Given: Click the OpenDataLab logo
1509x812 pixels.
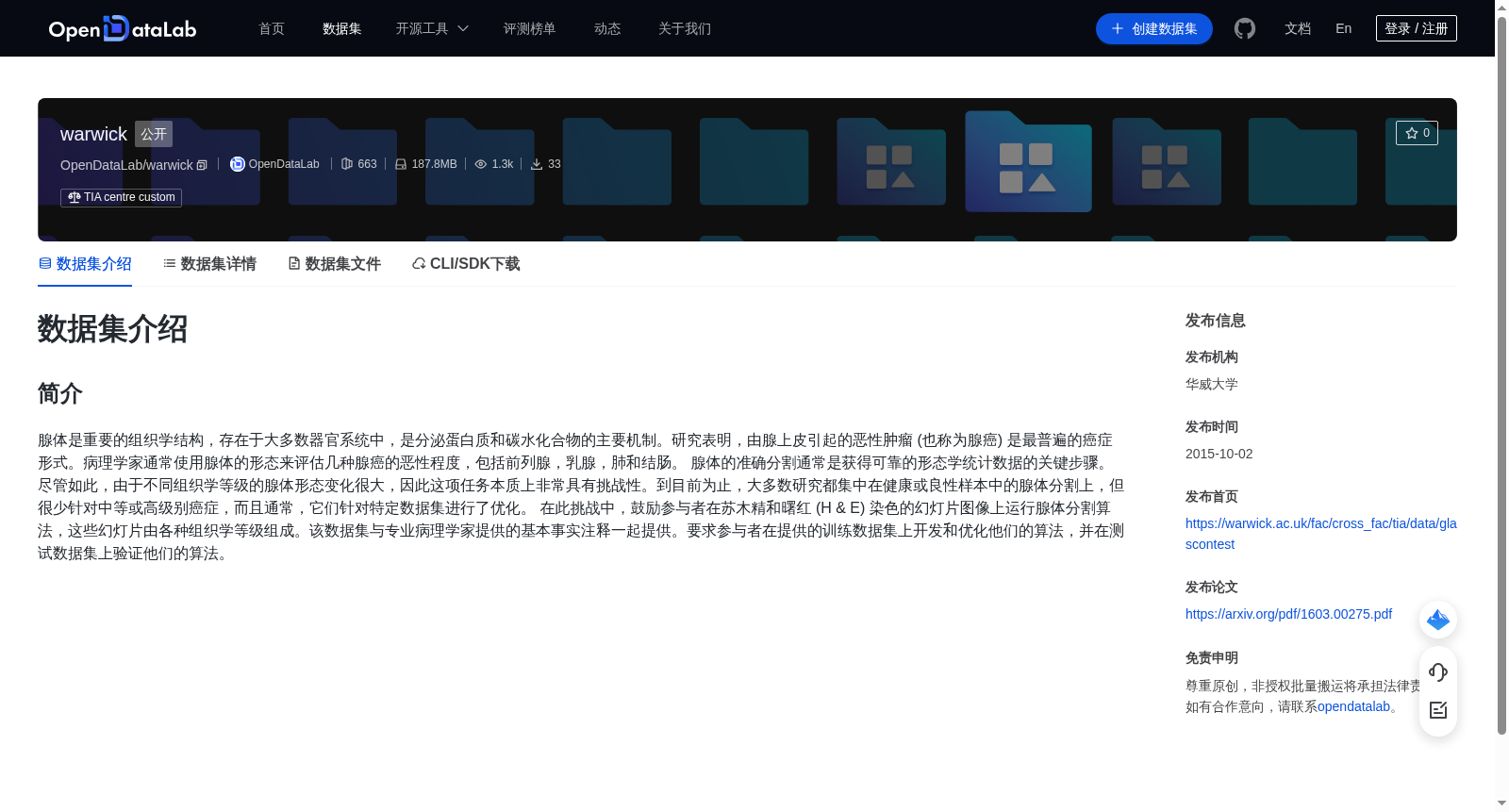Looking at the screenshot, I should coord(123,29).
